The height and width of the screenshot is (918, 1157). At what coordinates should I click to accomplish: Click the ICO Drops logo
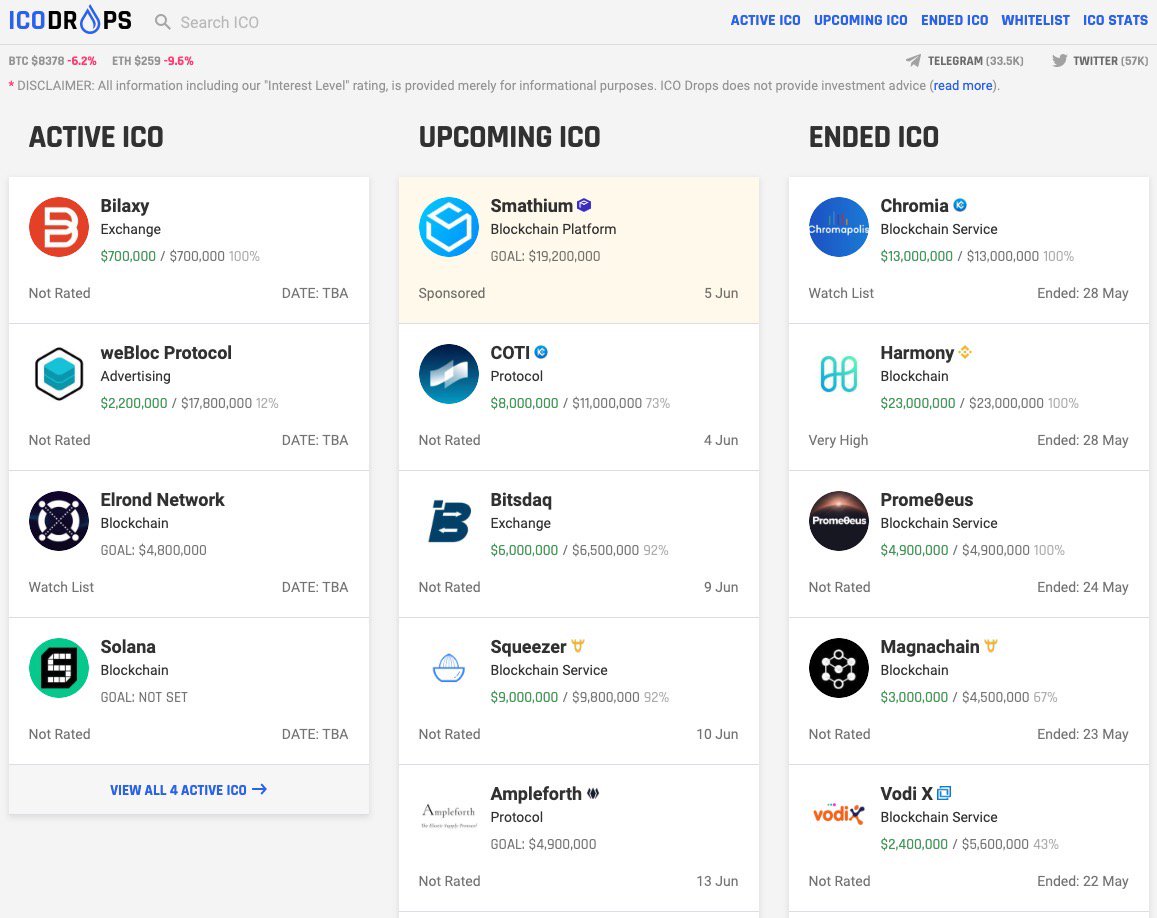click(x=70, y=20)
